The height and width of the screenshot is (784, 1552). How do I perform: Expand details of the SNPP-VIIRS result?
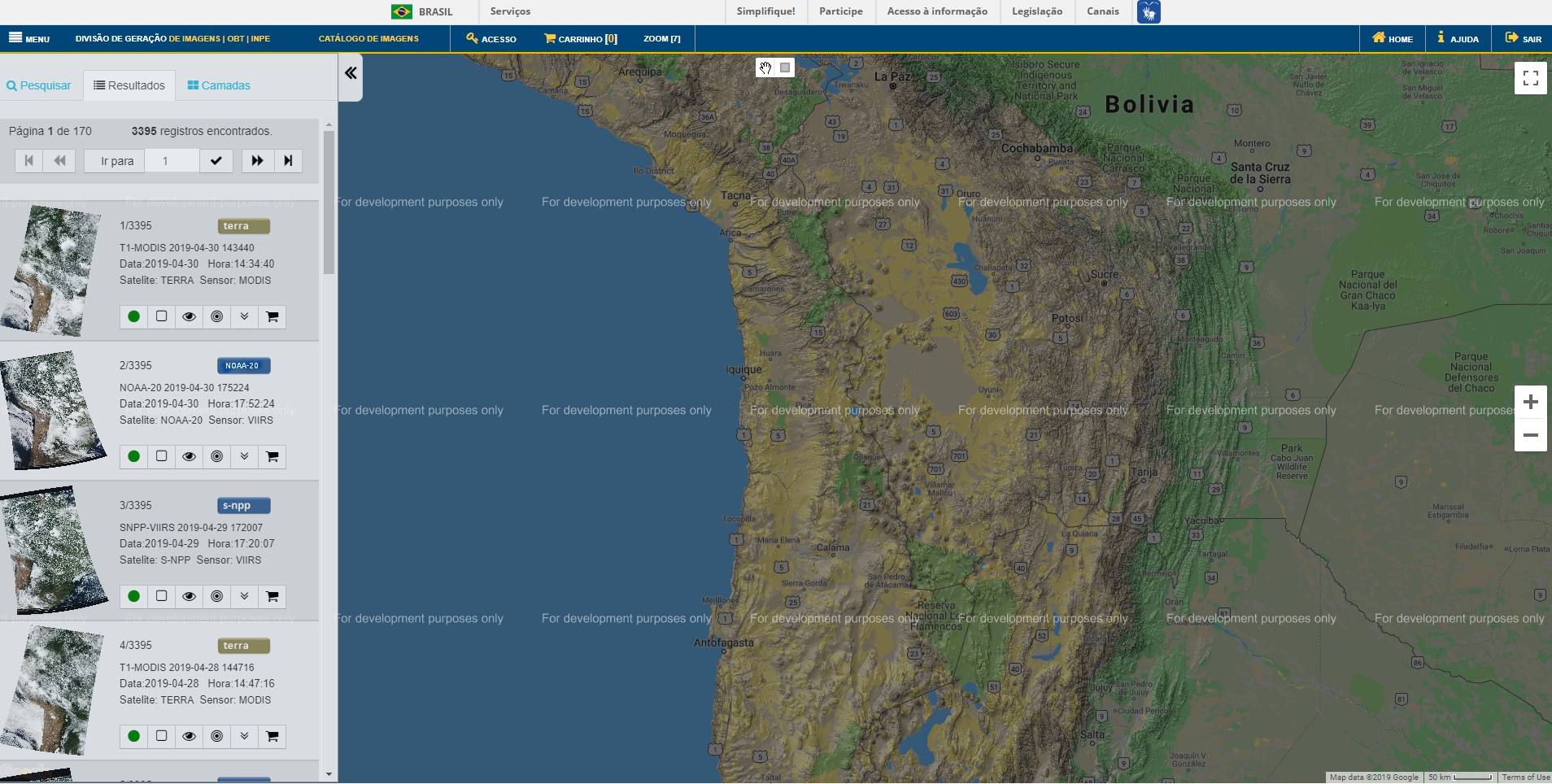[x=245, y=596]
